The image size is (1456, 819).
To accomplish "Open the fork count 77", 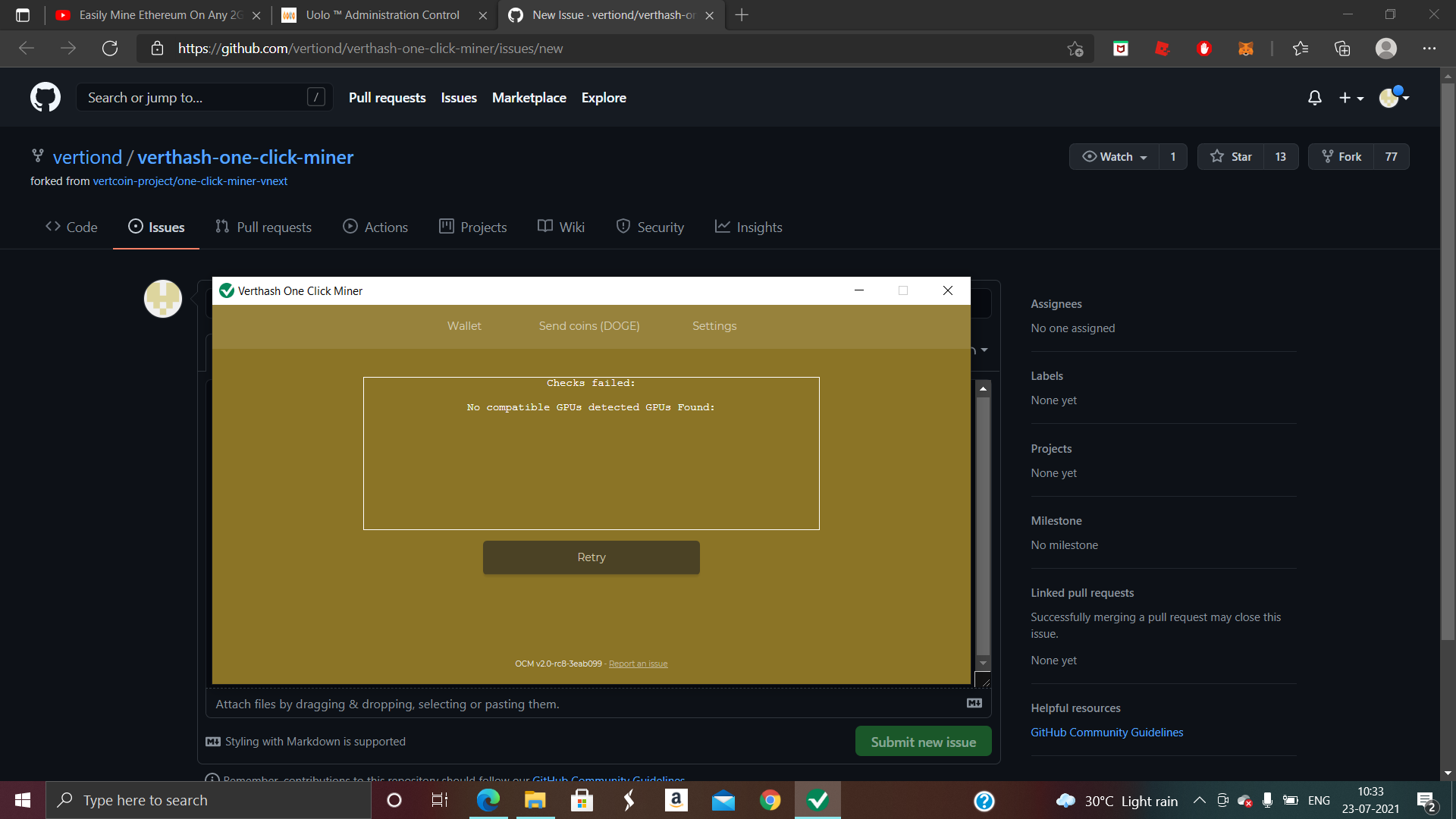I will pos(1391,156).
